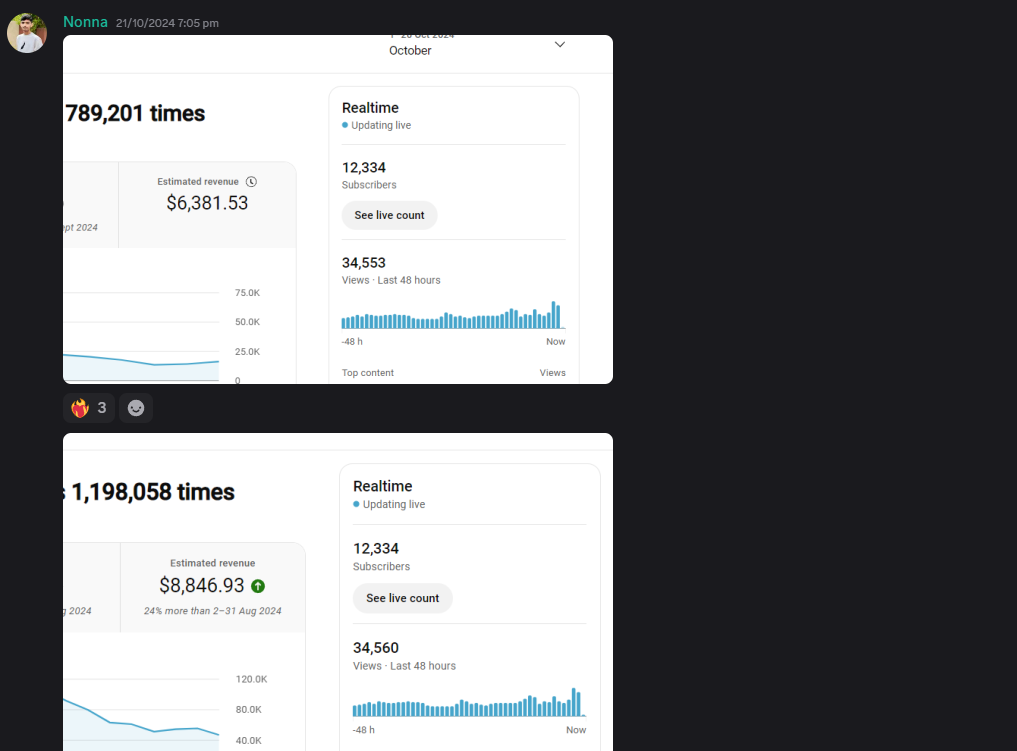The image size is (1017, 751).
Task: Click the 48-hour bar chart under 34,560
Action: click(470, 702)
